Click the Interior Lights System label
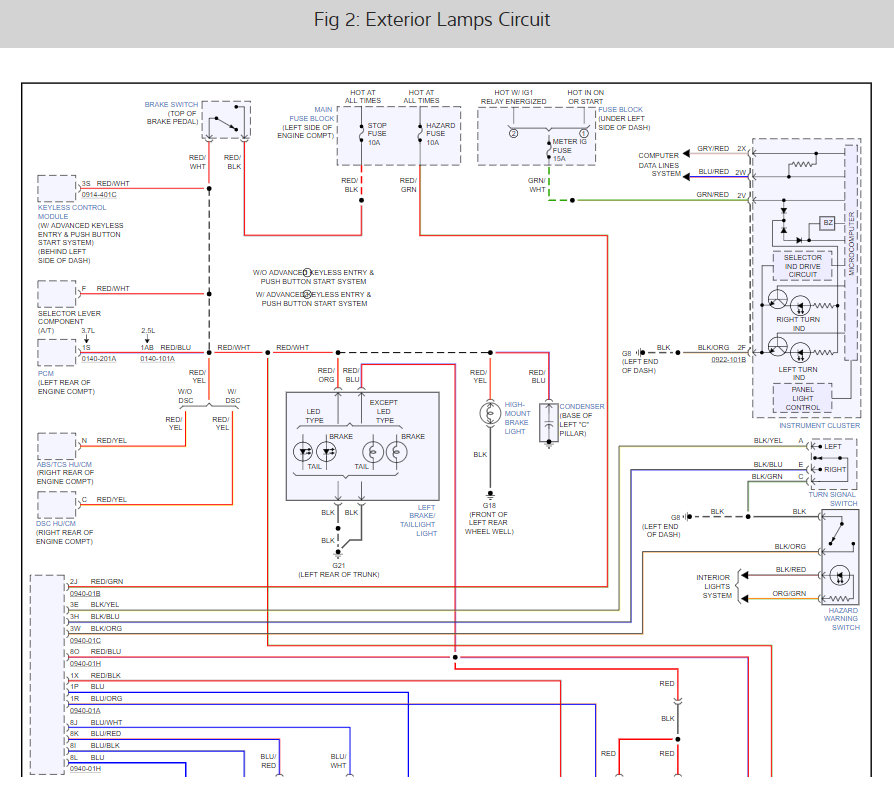Image resolution: width=894 pixels, height=811 pixels. point(715,586)
